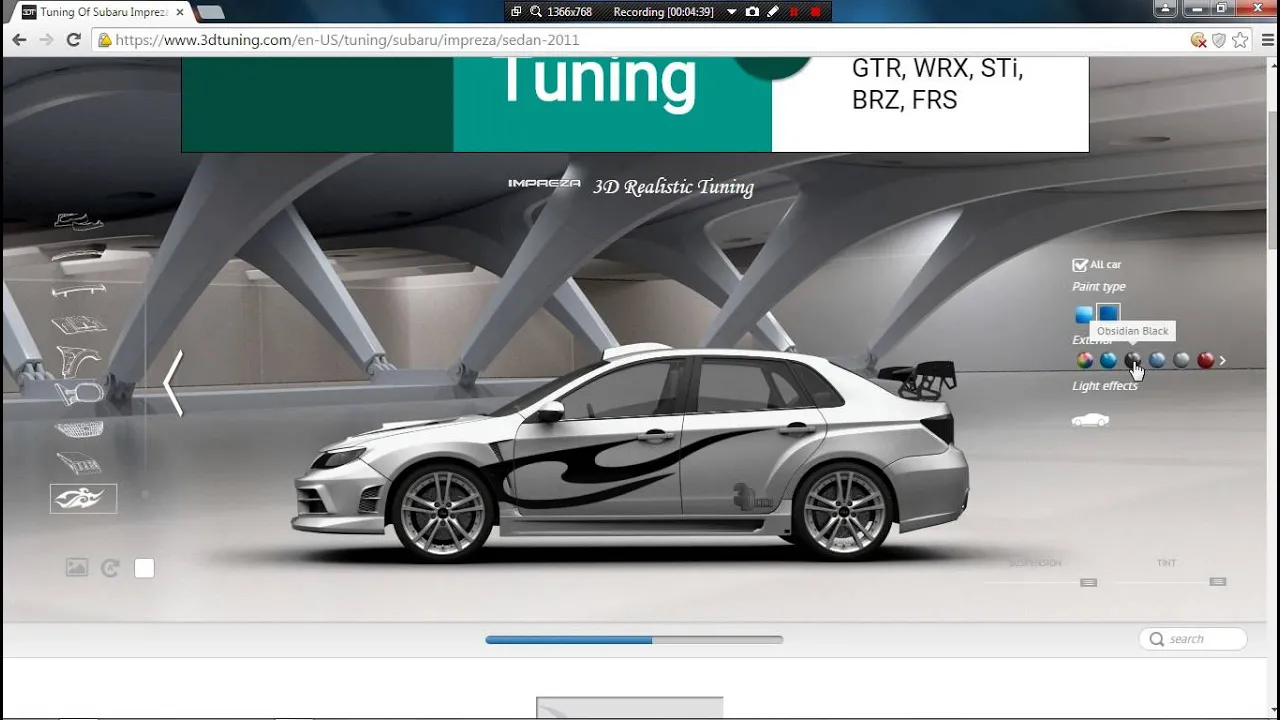Pick the gray exterior color
The width and height of the screenshot is (1280, 720).
[x=1181, y=360]
